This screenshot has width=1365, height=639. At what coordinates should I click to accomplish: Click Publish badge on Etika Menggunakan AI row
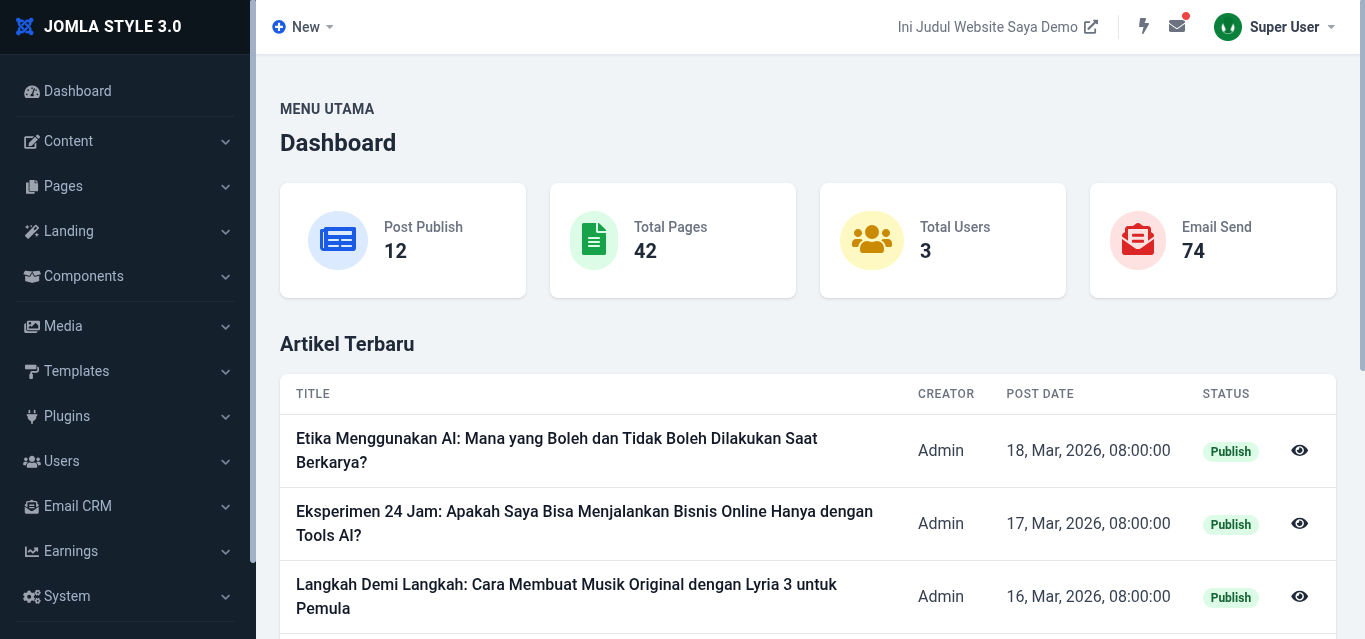point(1231,451)
